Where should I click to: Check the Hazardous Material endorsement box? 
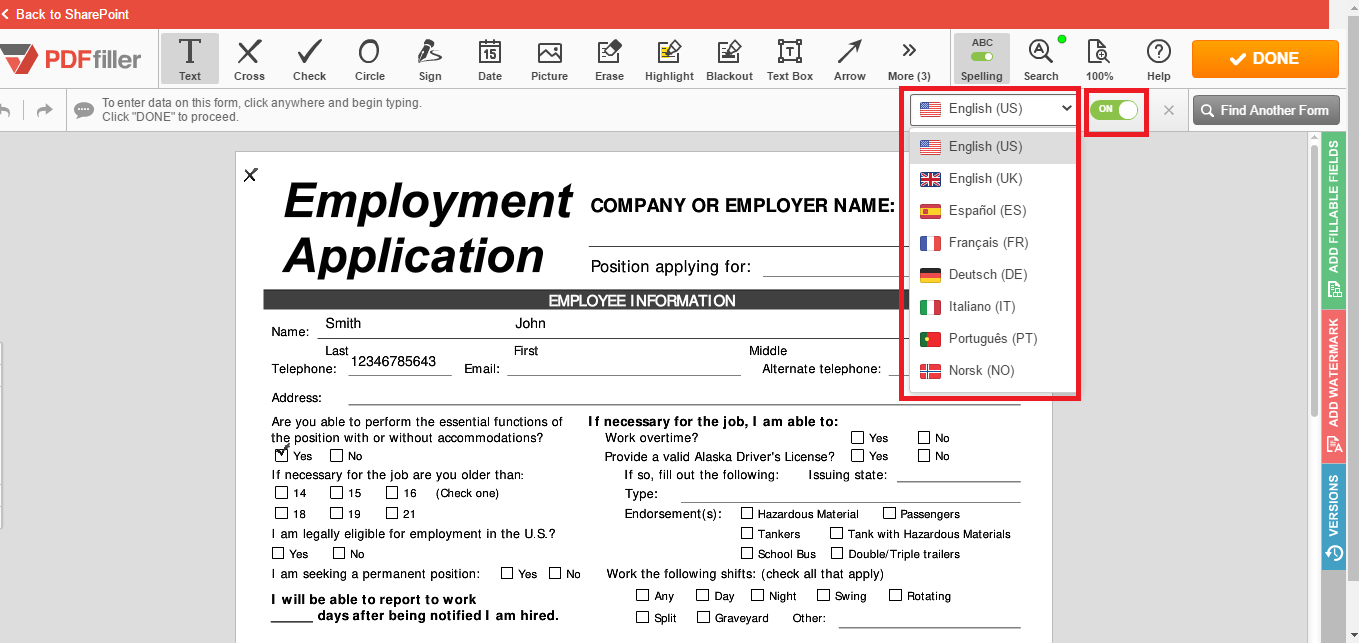pyautogui.click(x=747, y=513)
